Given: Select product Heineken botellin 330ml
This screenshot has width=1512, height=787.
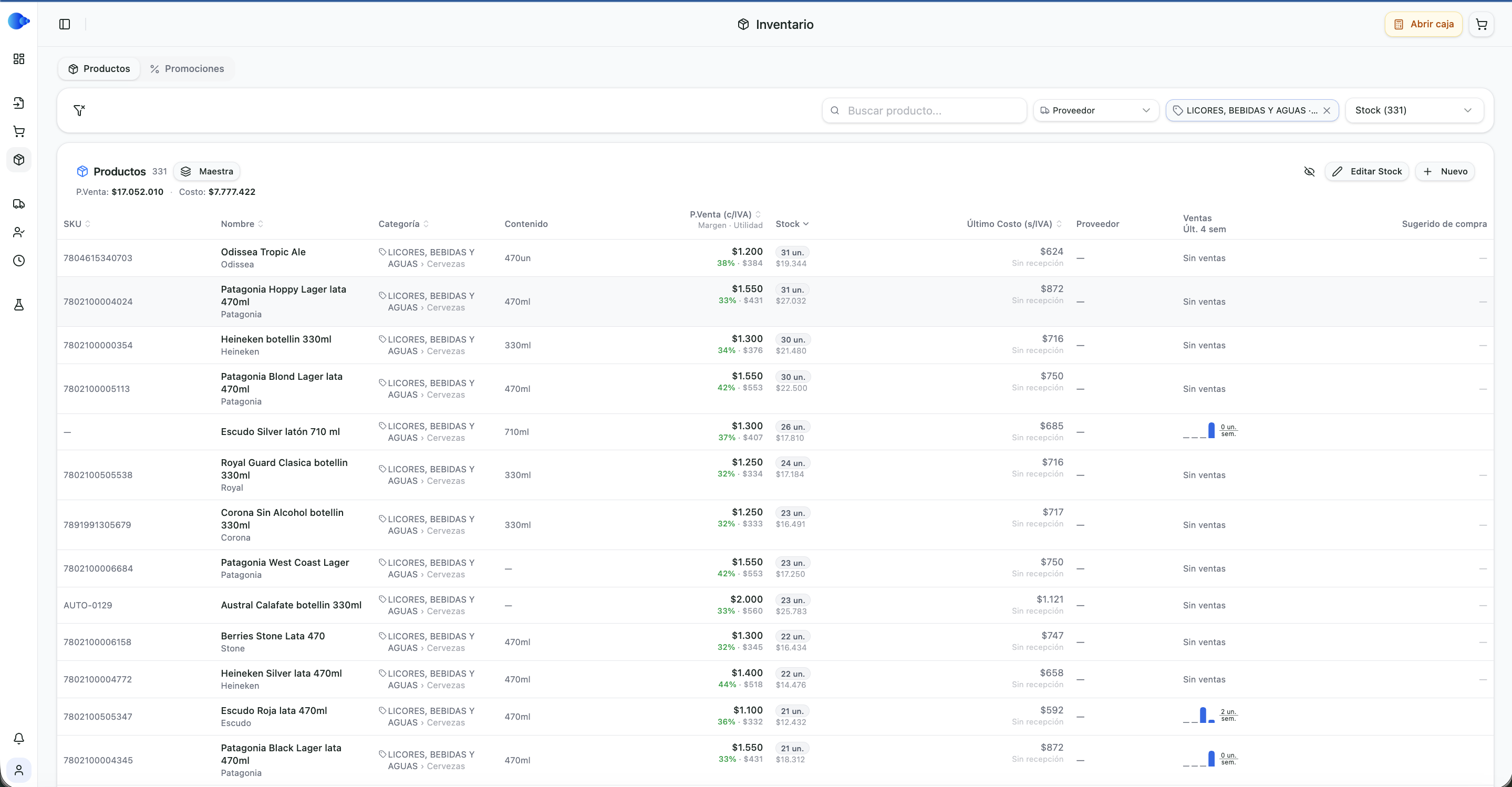Looking at the screenshot, I should pyautogui.click(x=276, y=339).
